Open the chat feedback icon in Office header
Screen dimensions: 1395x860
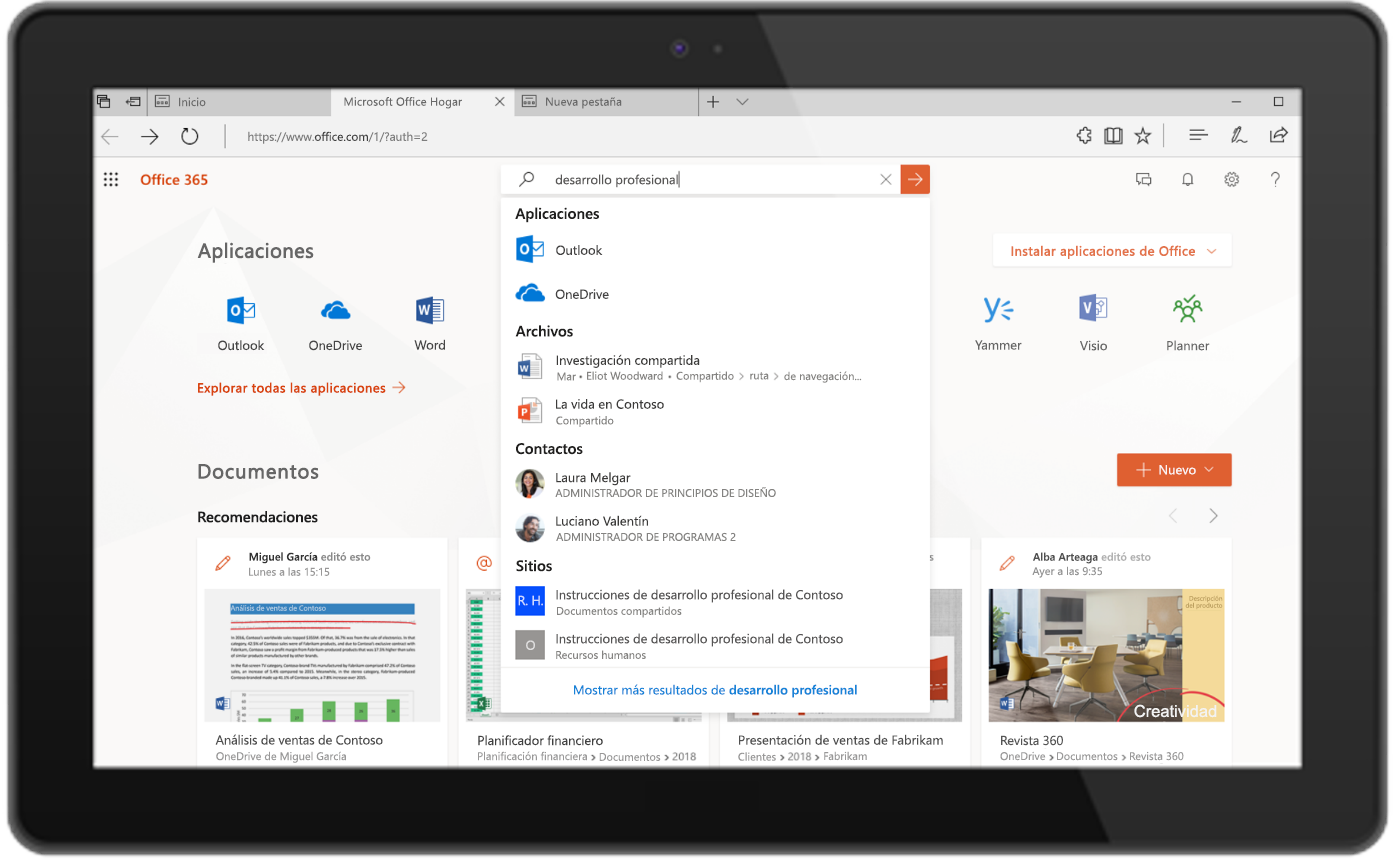(x=1143, y=180)
